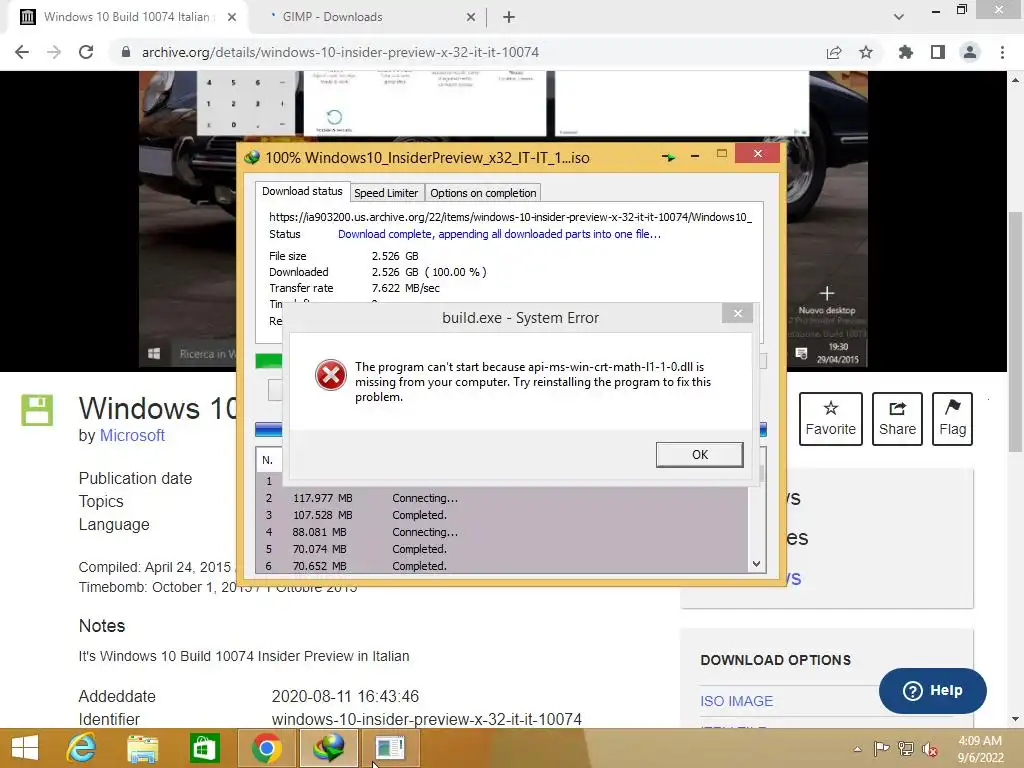Flag this archive item
The image size is (1024, 768).
pyautogui.click(x=952, y=419)
